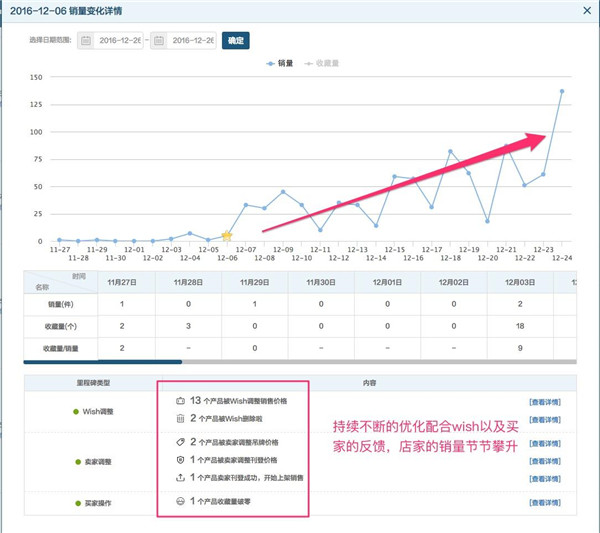This screenshot has height=533, width=600.
Task: Click the shield icon for seller listing price
Action: [x=180, y=459]
